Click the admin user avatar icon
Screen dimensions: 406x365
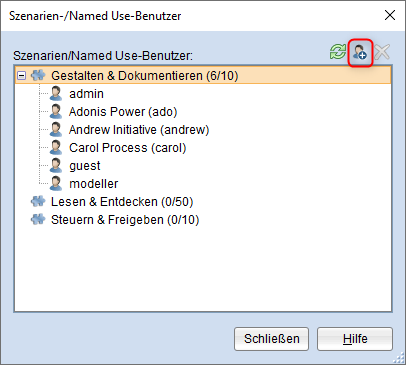(x=56, y=94)
